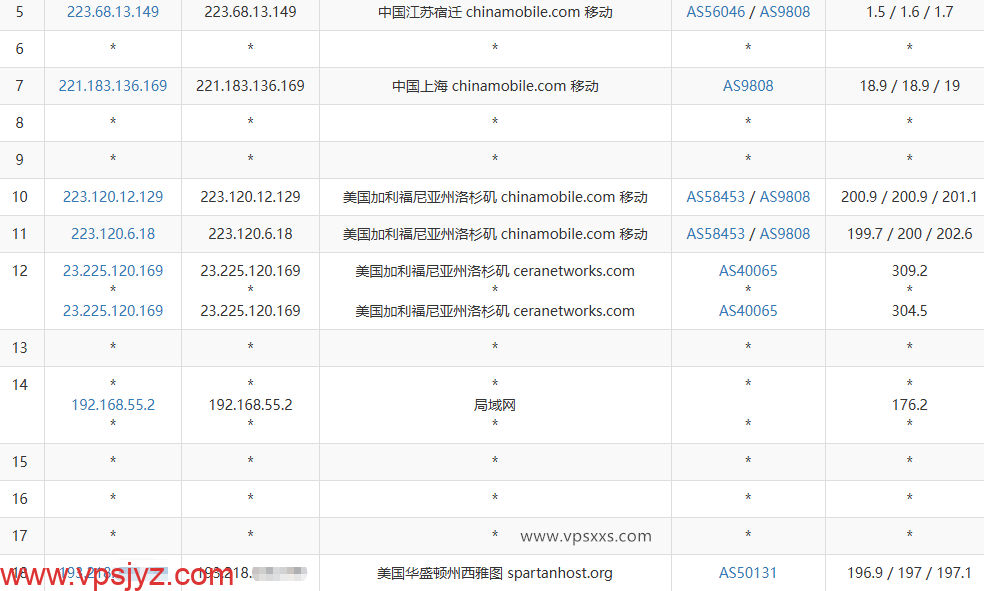This screenshot has height=591, width=984.
Task: Open the 192.168.55.2 link on hop 14
Action: (x=112, y=405)
